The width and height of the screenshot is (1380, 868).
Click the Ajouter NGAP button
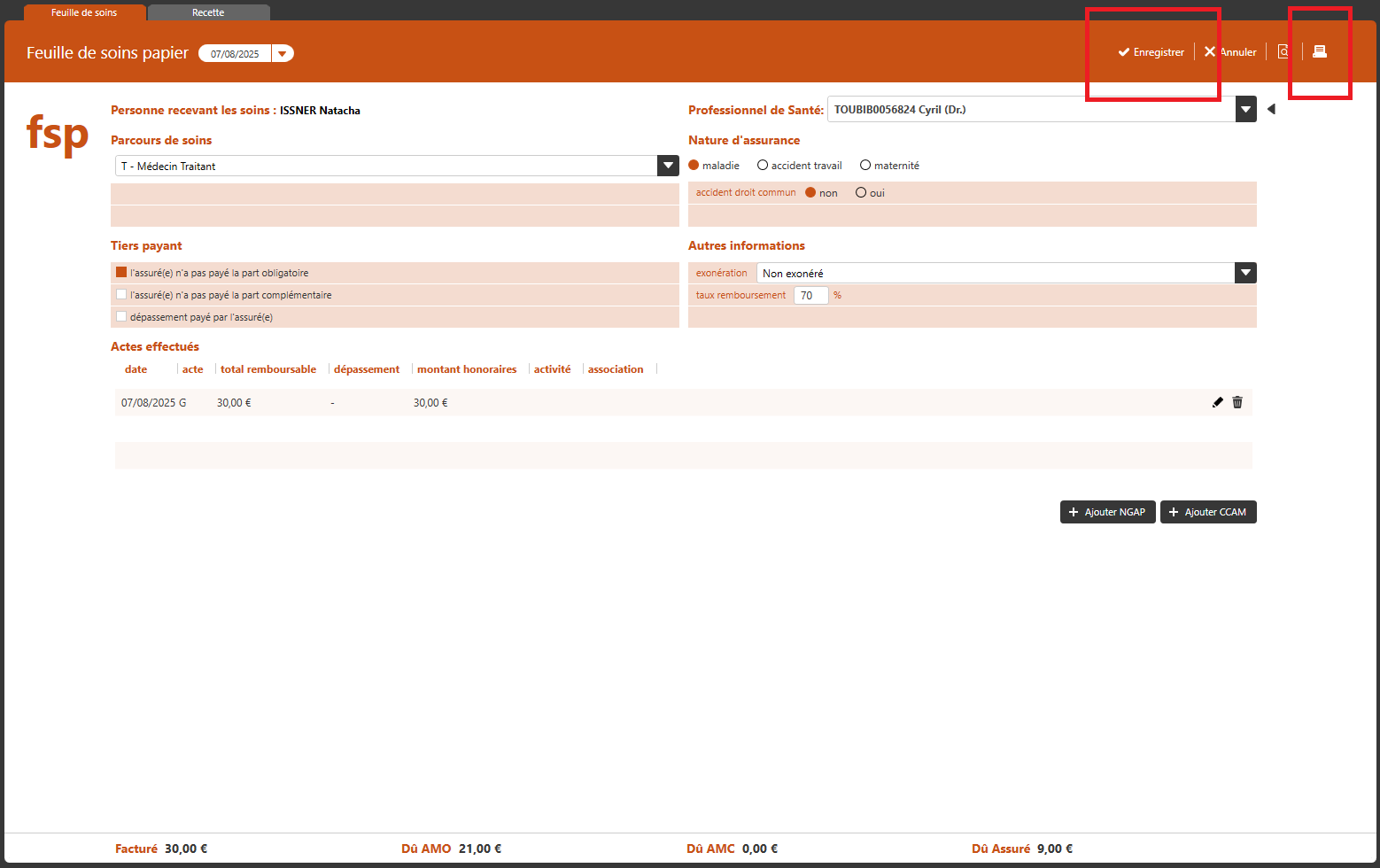click(1107, 512)
